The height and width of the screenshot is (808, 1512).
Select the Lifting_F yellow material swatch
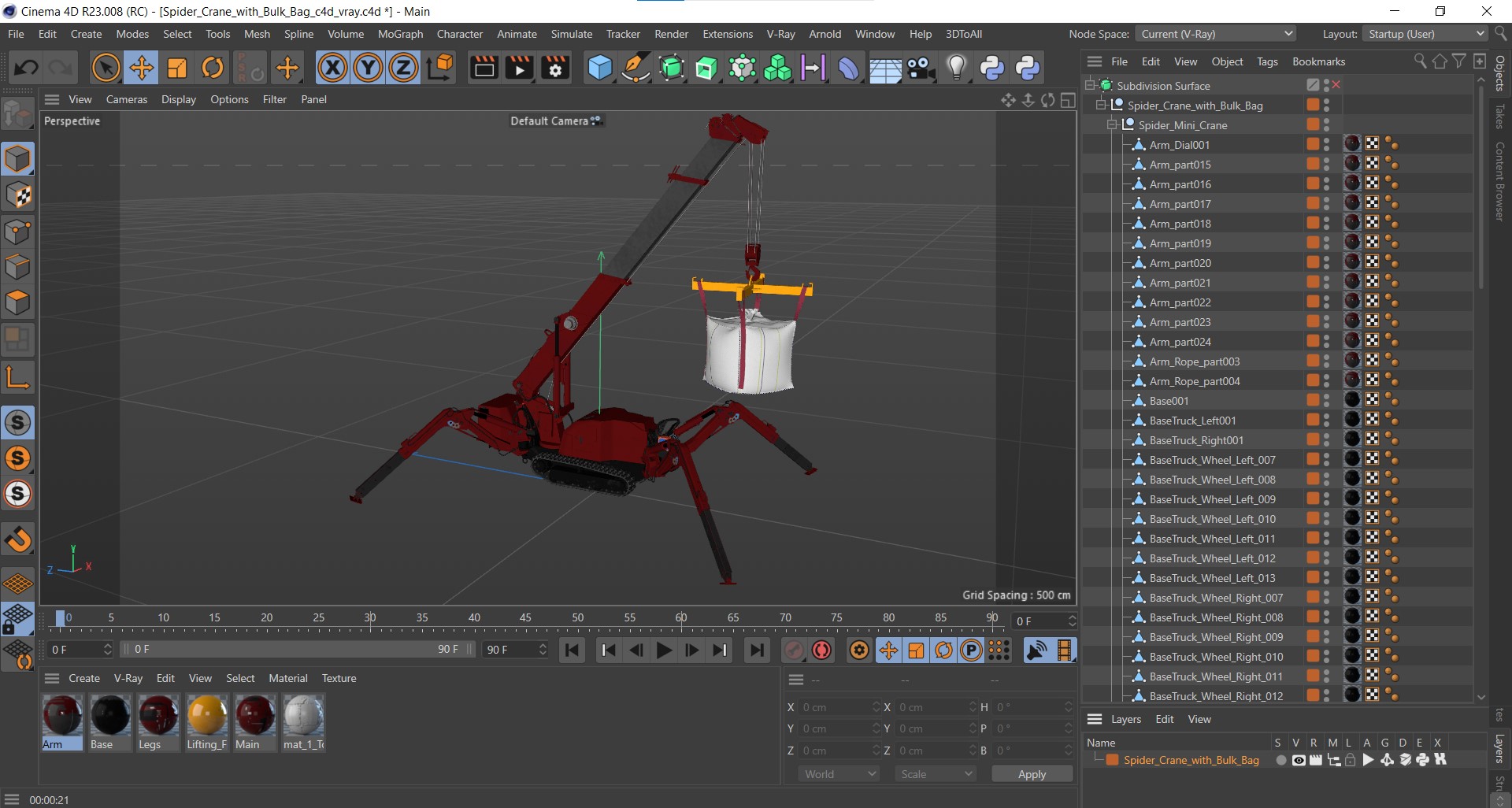[207, 717]
